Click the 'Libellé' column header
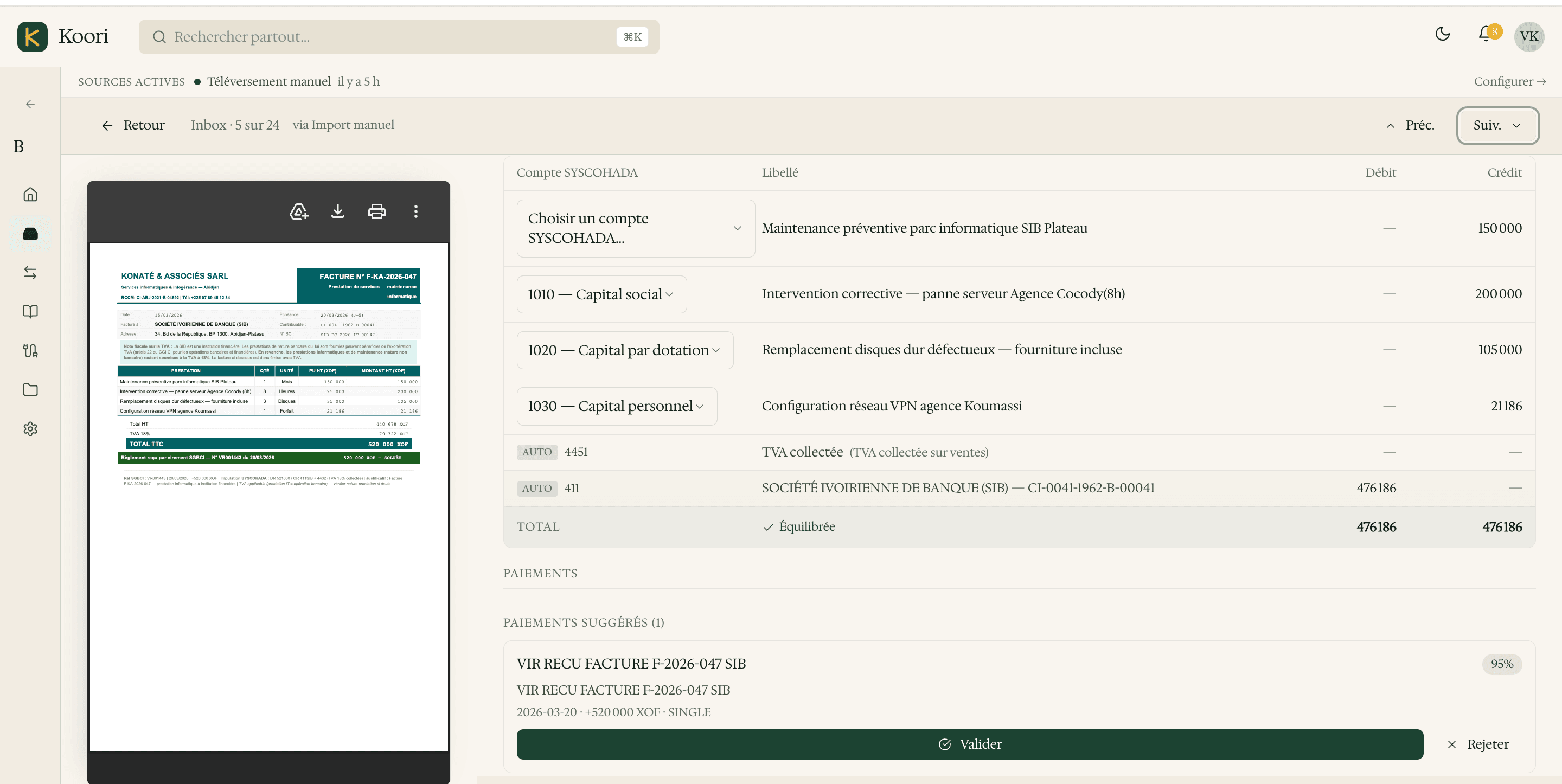The height and width of the screenshot is (784, 1562). pos(780,172)
